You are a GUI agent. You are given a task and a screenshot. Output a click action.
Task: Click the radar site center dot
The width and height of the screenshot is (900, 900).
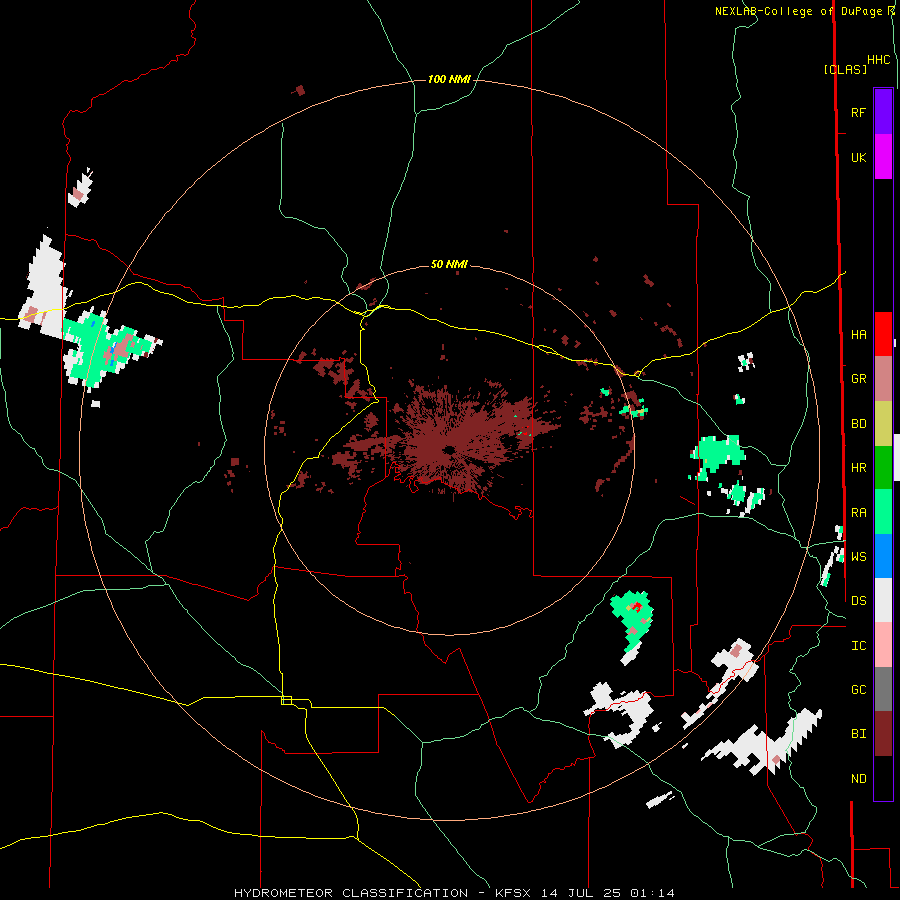[449, 449]
